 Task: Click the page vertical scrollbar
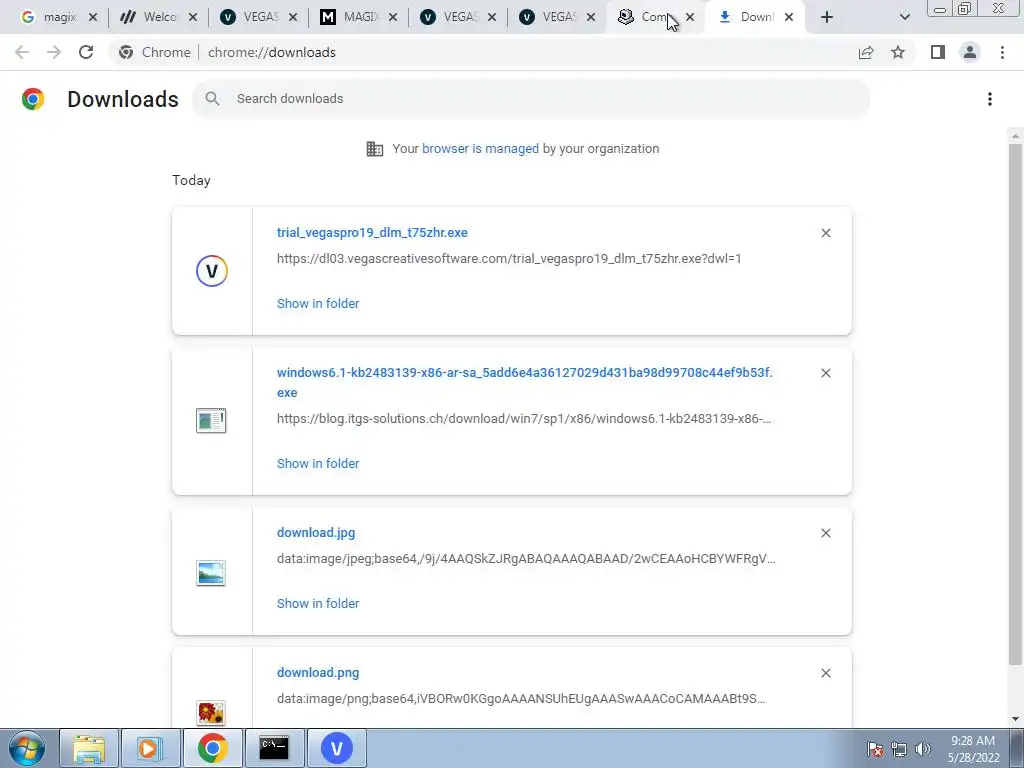tap(1015, 405)
